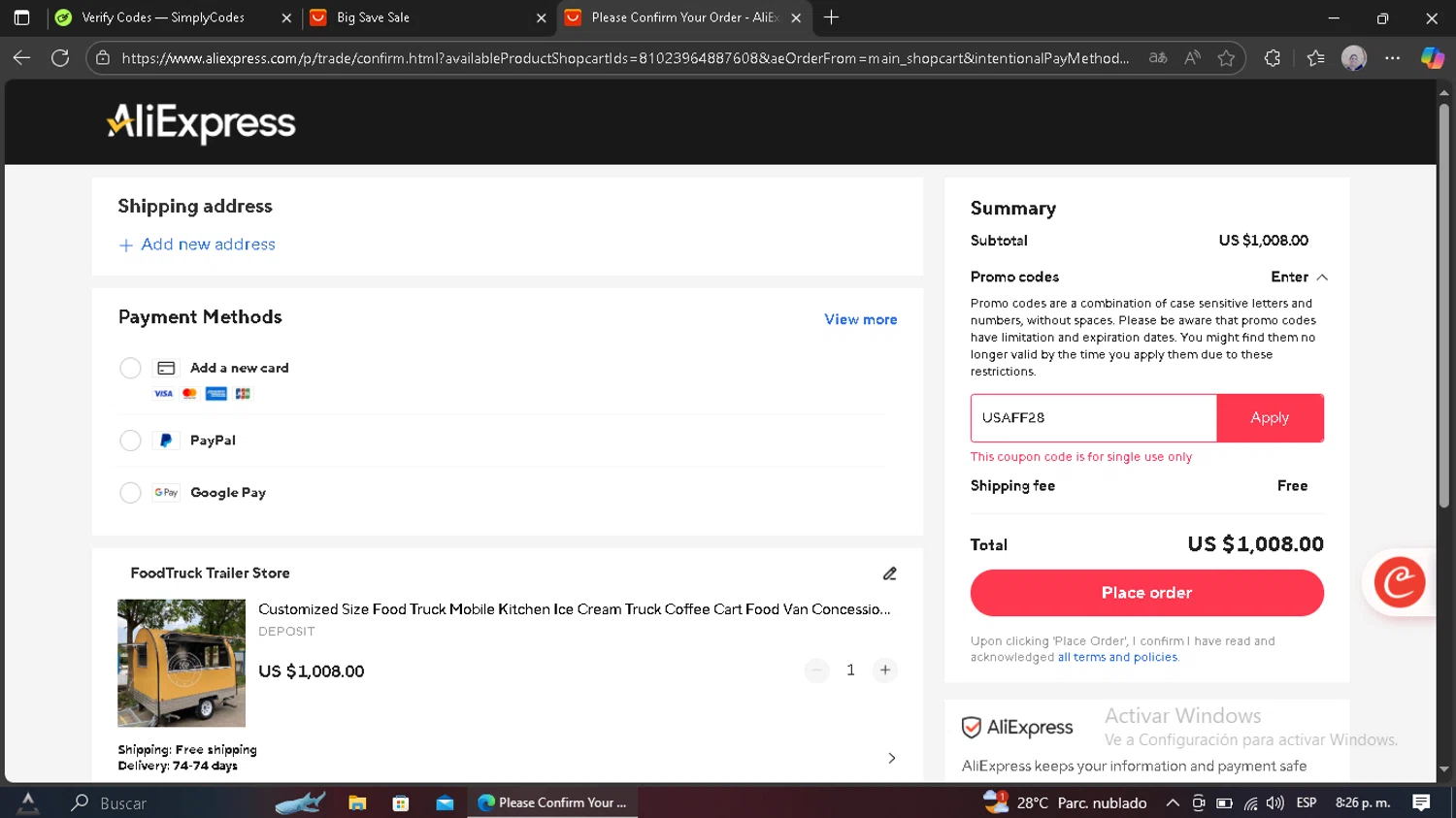1456x818 pixels.
Task: Open Copilot sidebar icon
Action: (1432, 58)
